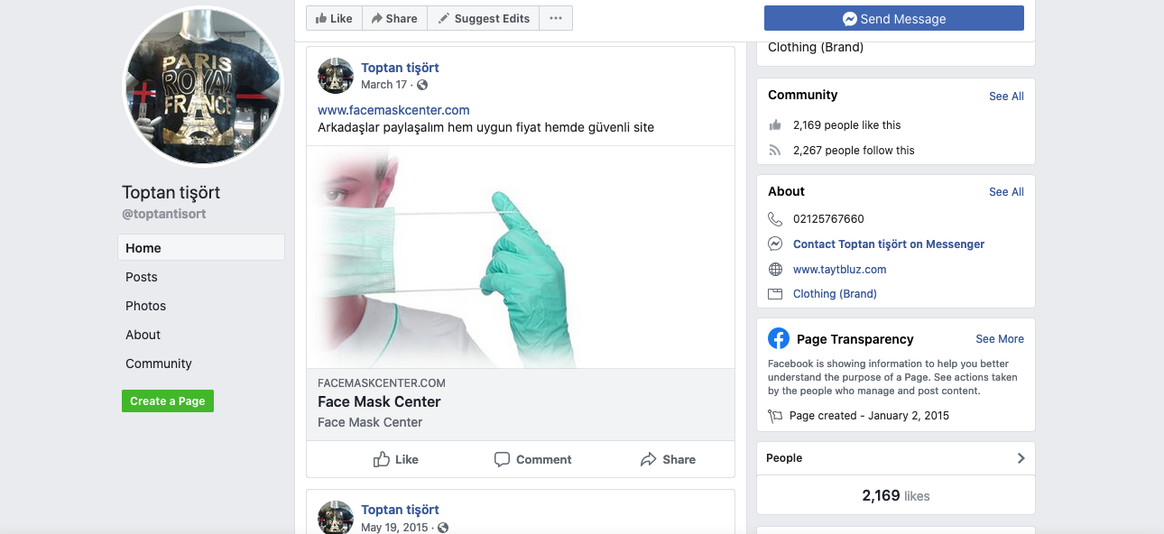Click Page created - January 2, 2015 text
The image size is (1164, 534).
869,416
